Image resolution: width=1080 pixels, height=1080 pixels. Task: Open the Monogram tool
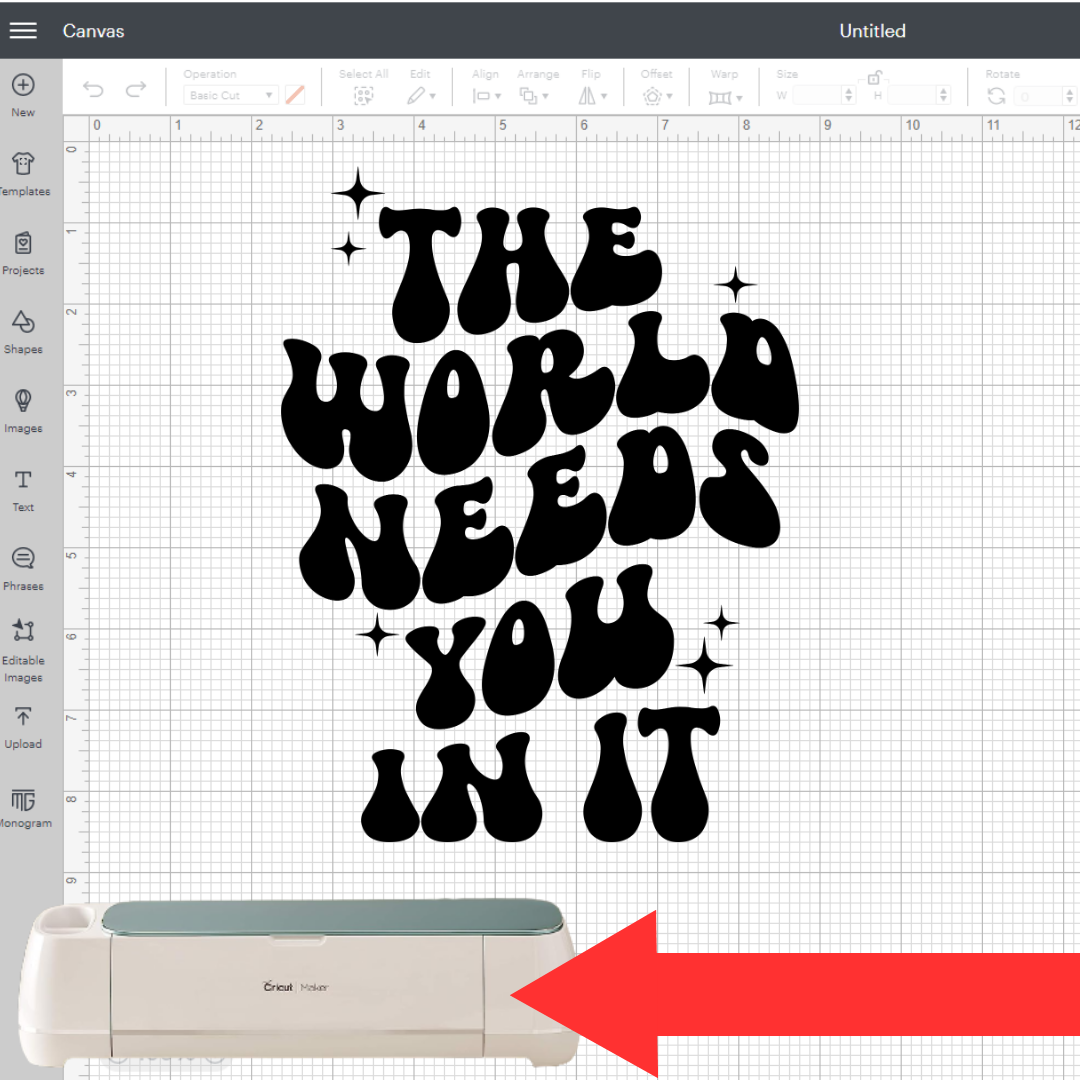tap(23, 807)
